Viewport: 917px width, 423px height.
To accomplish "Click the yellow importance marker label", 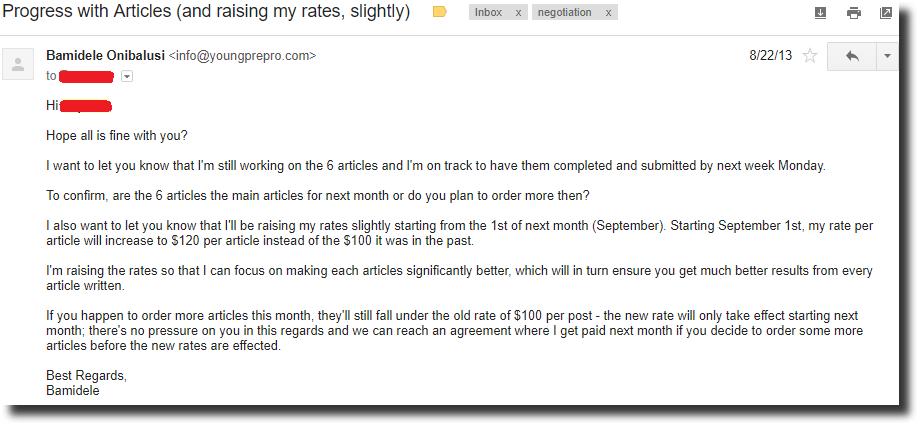I will (x=439, y=13).
